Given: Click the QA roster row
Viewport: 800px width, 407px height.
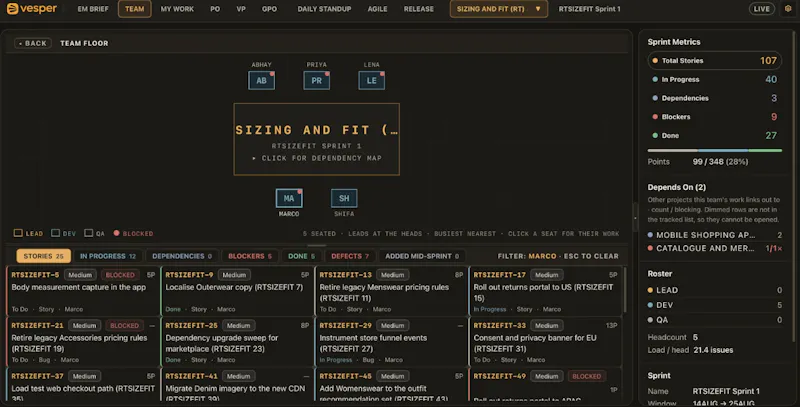Looking at the screenshot, I should tap(714, 320).
